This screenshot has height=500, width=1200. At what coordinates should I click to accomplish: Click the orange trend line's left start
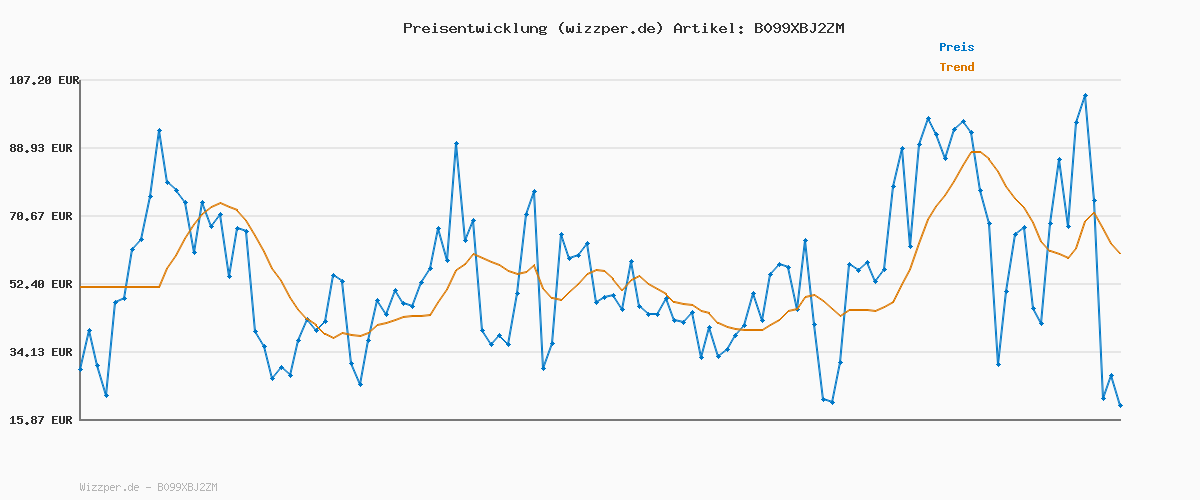click(x=81, y=287)
